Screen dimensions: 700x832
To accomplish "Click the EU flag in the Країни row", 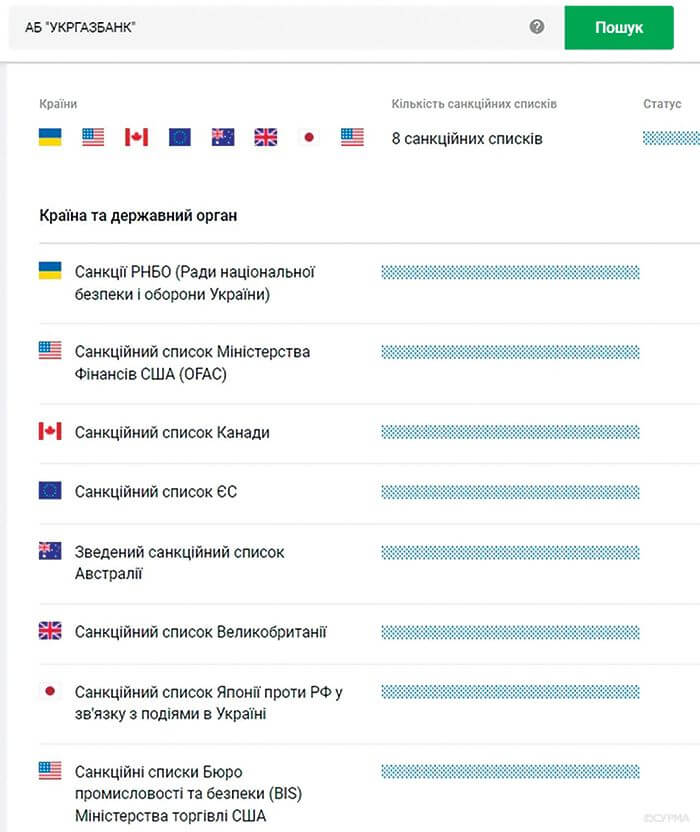I will tap(180, 137).
